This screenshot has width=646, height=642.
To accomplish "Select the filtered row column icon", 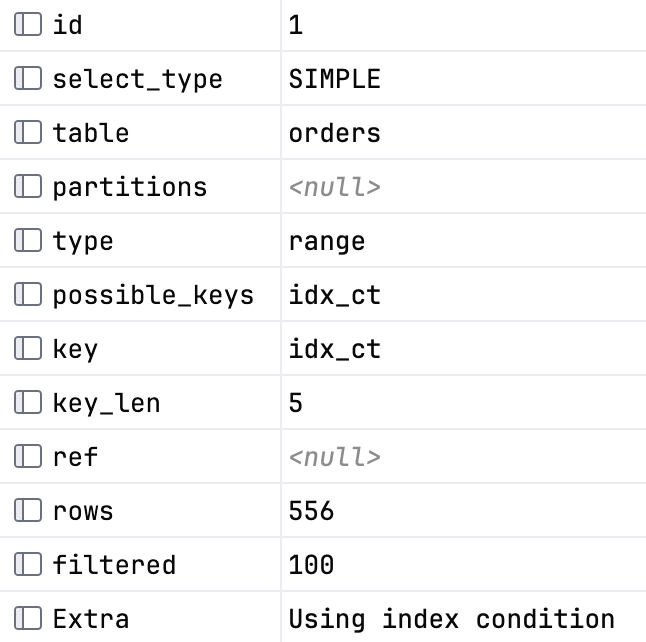I will tap(28, 564).
